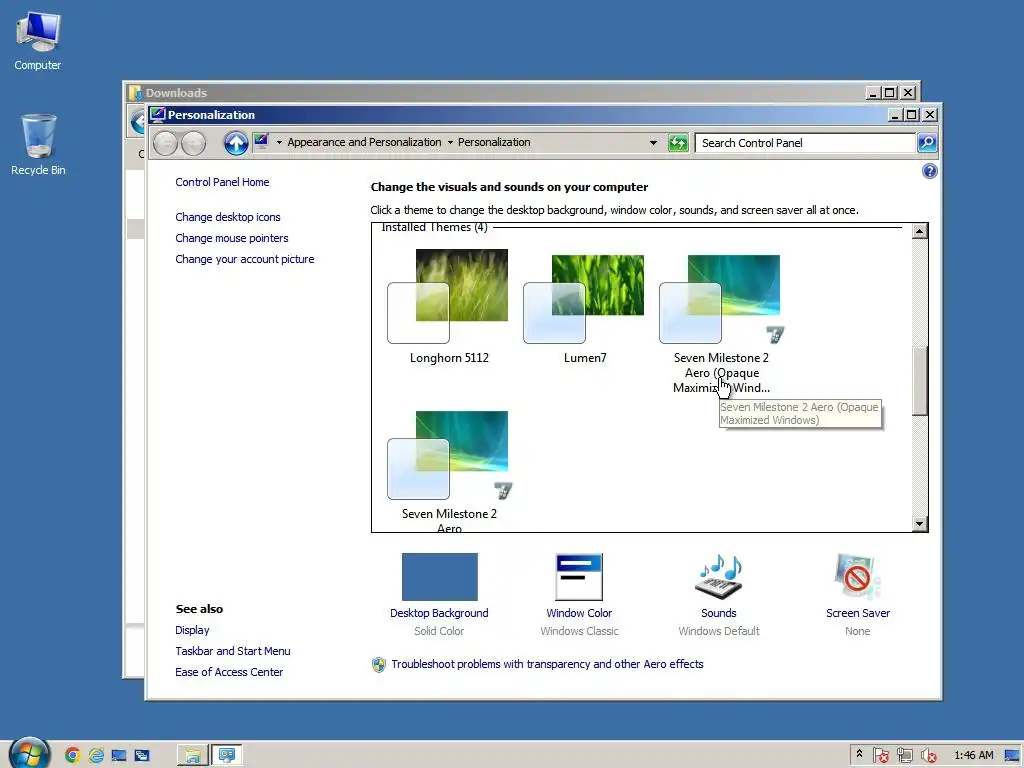Click the Personalization window title bar icon
Screen dimensions: 1024x768
(x=157, y=115)
